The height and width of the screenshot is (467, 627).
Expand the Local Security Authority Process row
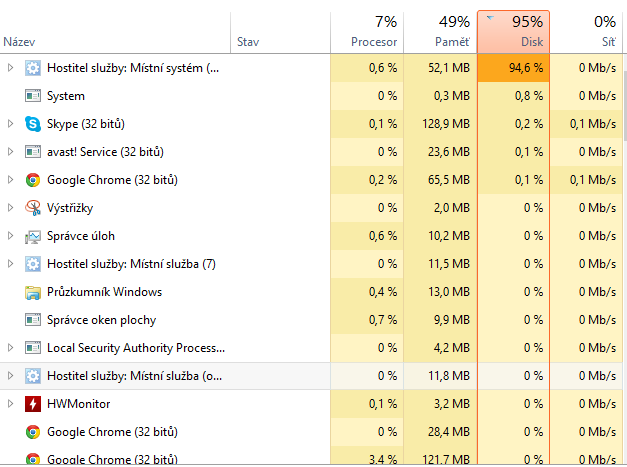[x=11, y=348]
